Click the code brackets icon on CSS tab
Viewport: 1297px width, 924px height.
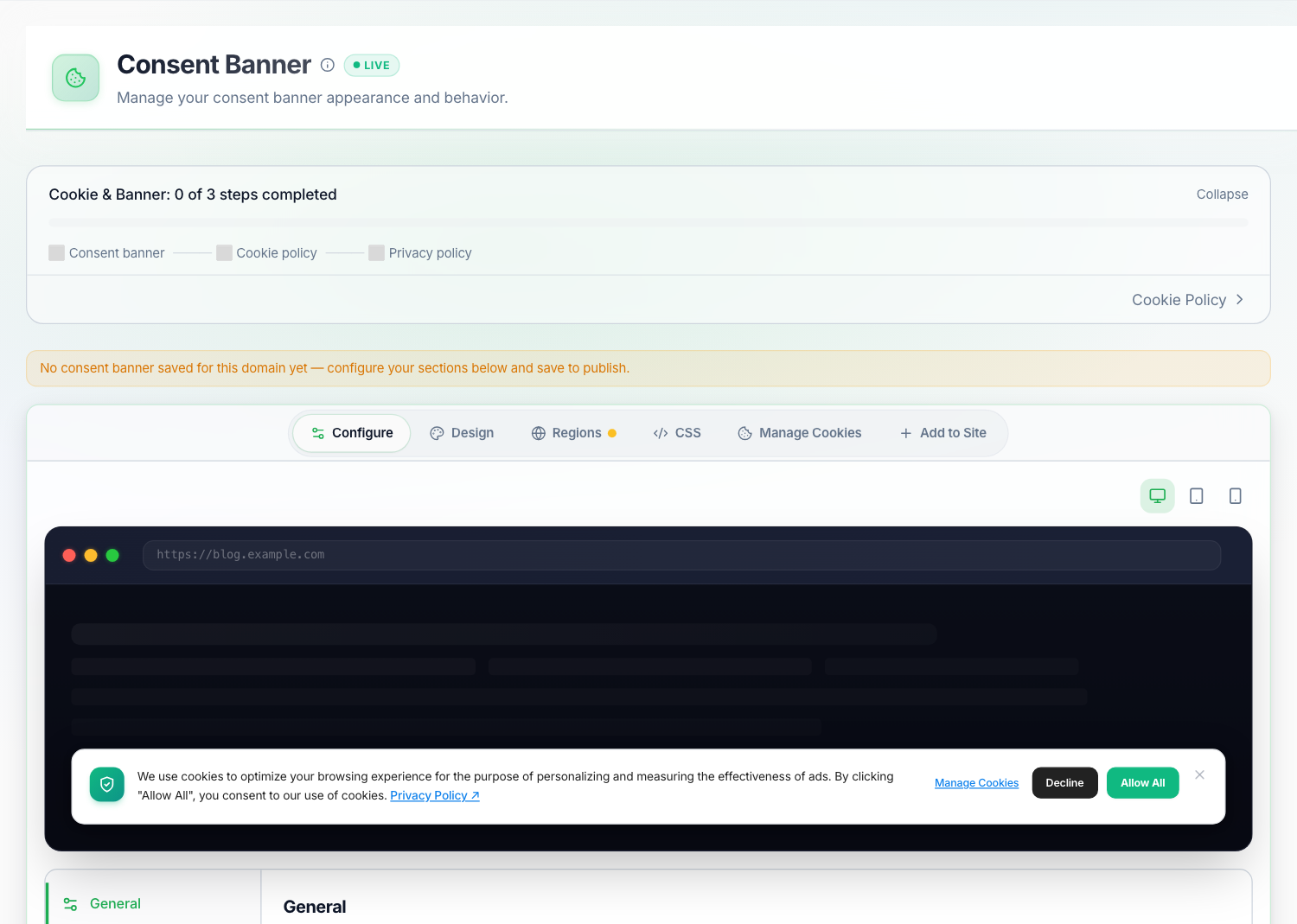tap(661, 433)
